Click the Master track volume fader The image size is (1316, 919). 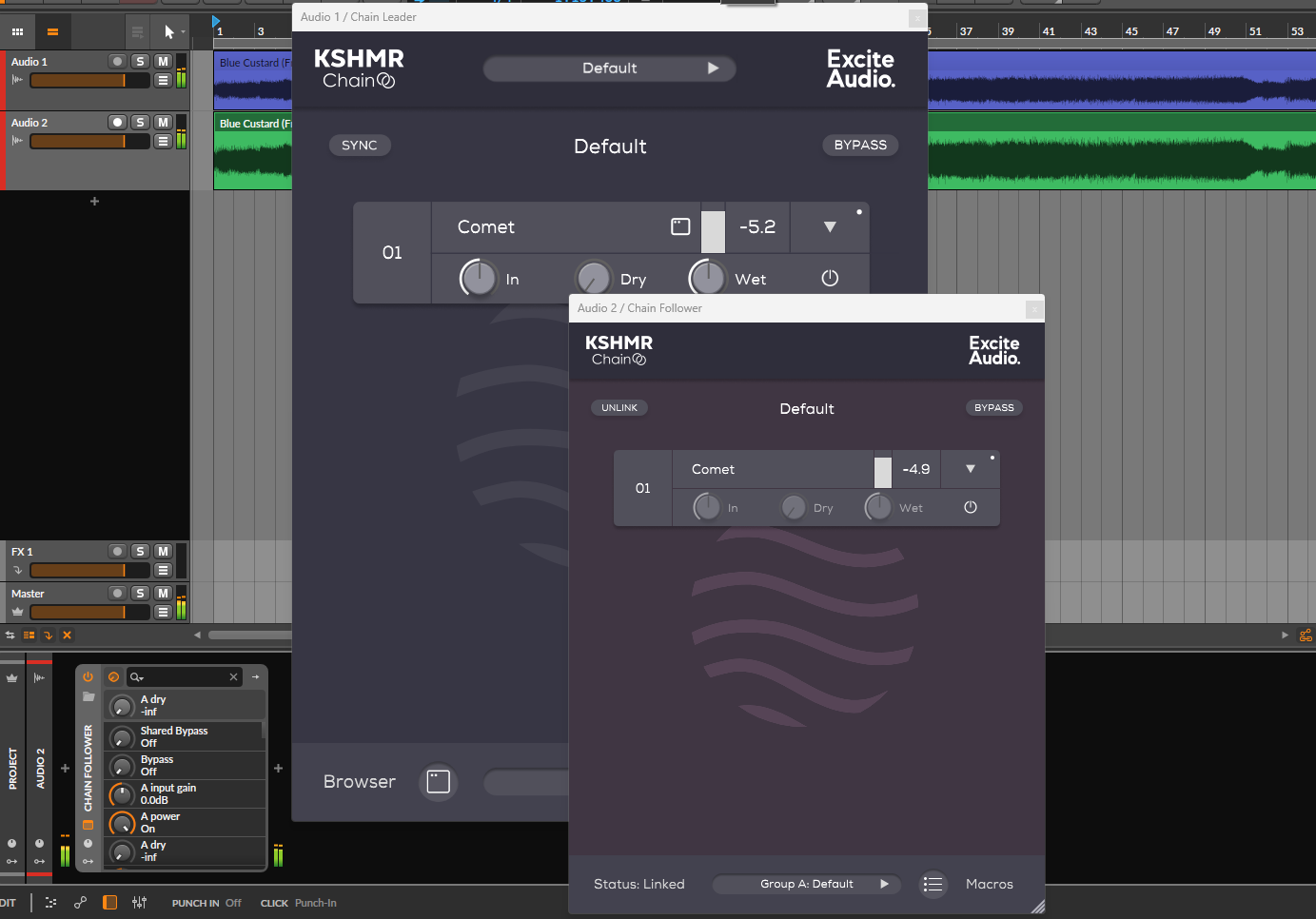pos(89,612)
